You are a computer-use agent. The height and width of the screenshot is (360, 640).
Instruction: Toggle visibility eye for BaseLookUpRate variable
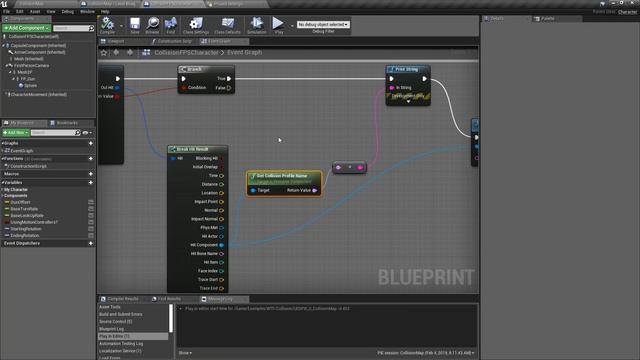[91, 216]
